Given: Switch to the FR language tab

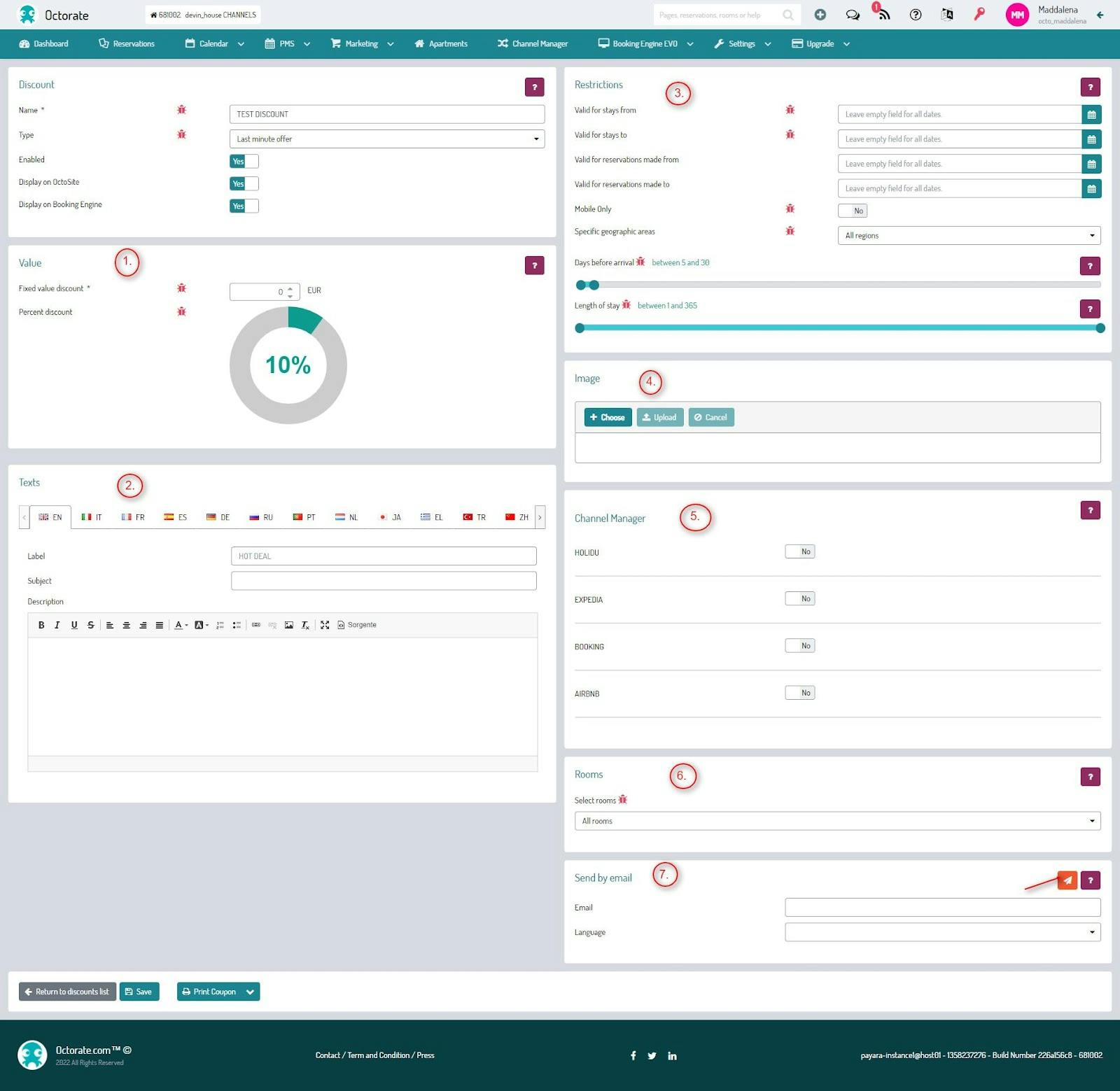Looking at the screenshot, I should [x=133, y=517].
